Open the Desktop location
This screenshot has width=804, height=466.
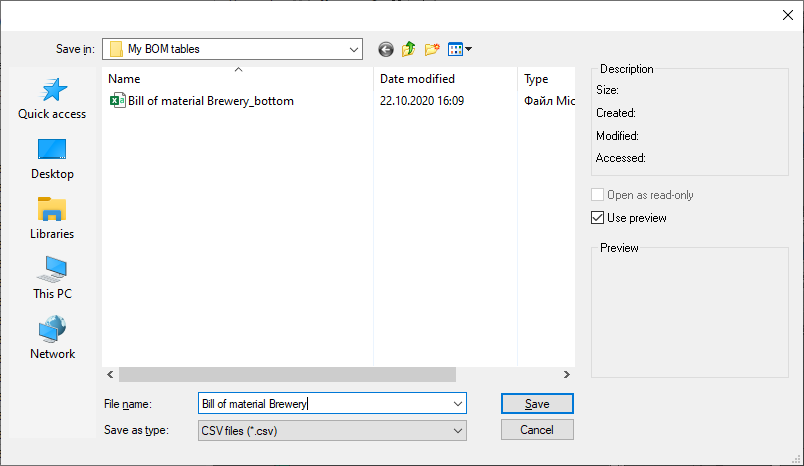point(52,159)
